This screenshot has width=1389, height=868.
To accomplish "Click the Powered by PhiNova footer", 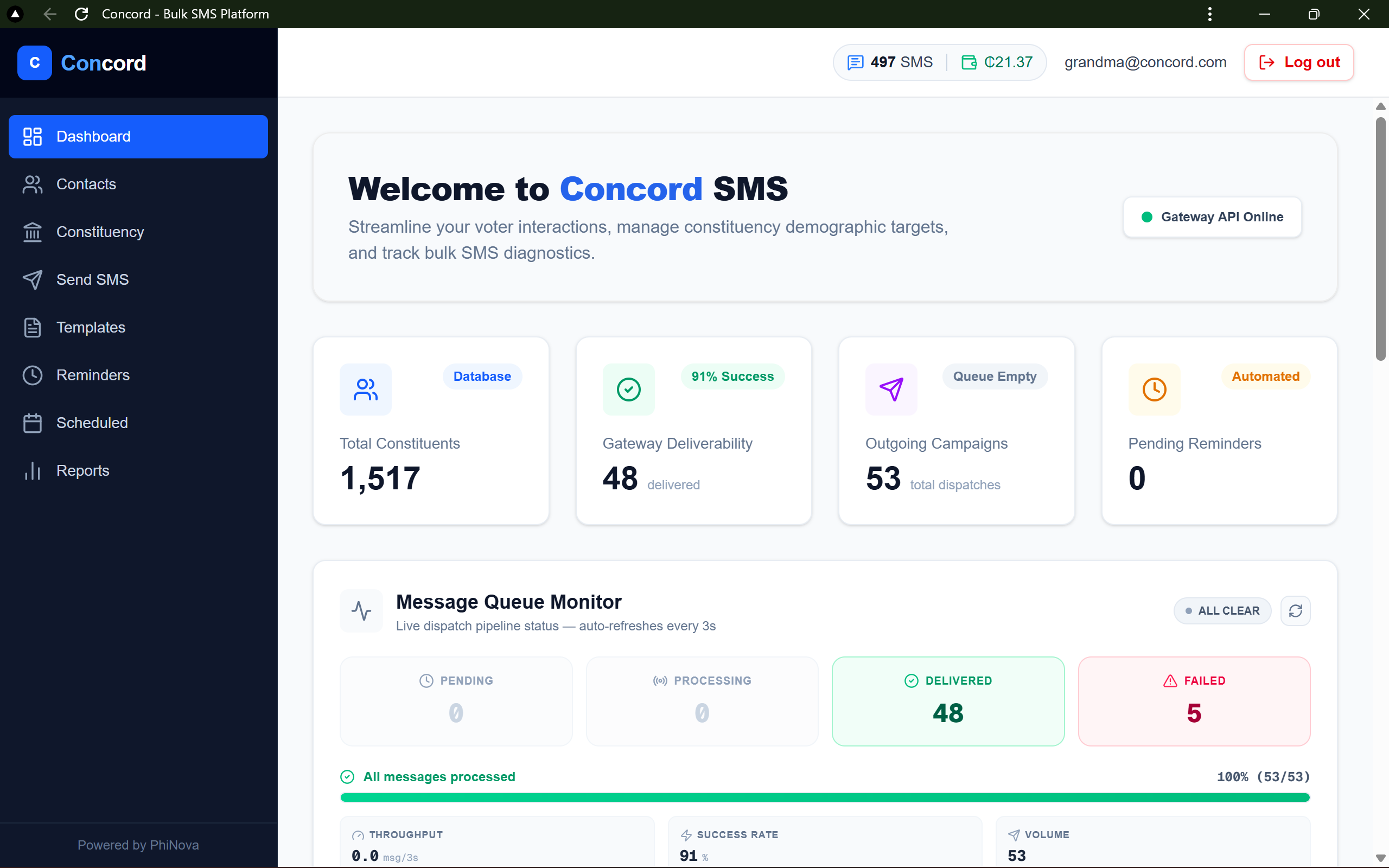I will click(x=138, y=845).
